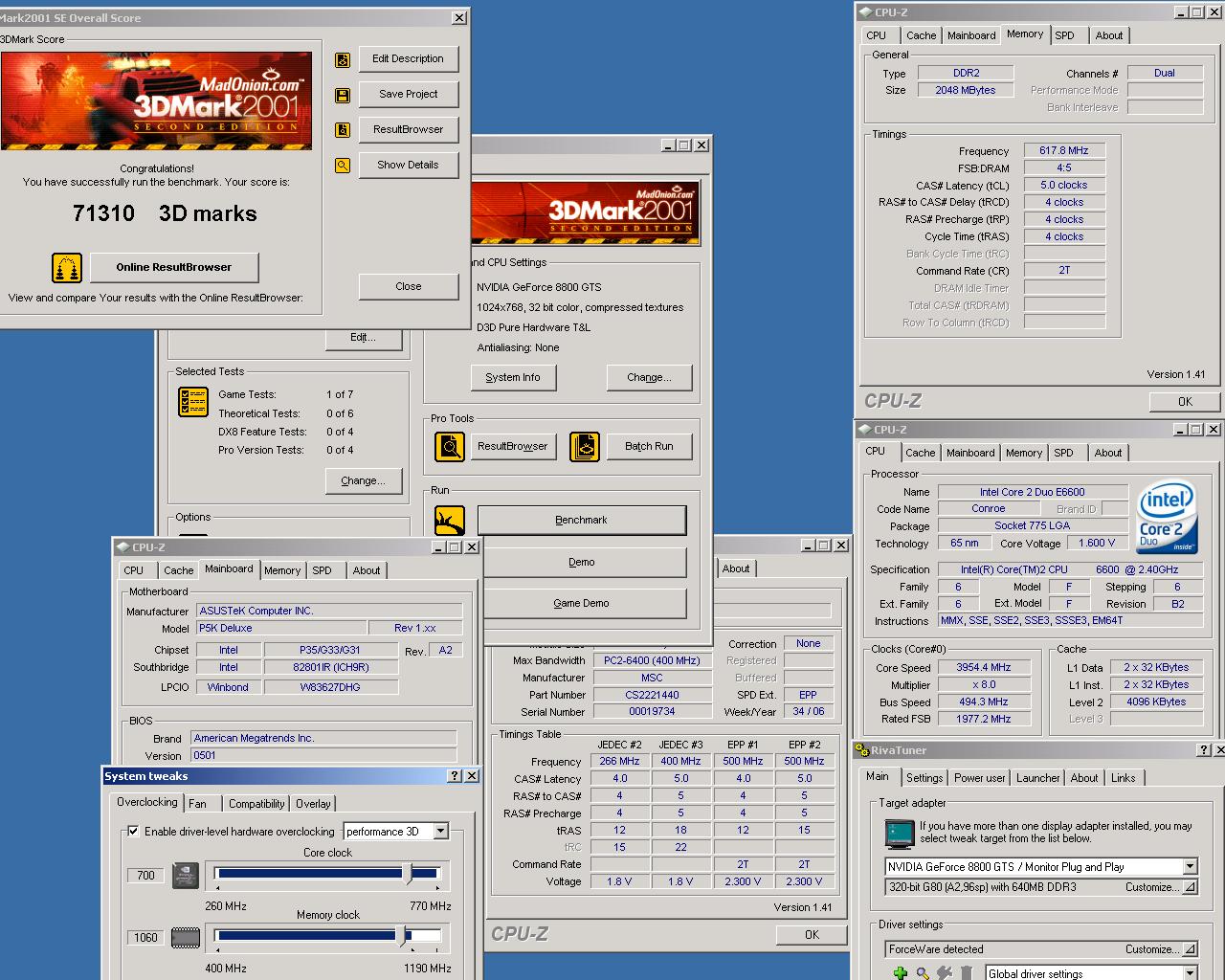Click Change under display settings
The image size is (1225, 980).
pos(649,377)
